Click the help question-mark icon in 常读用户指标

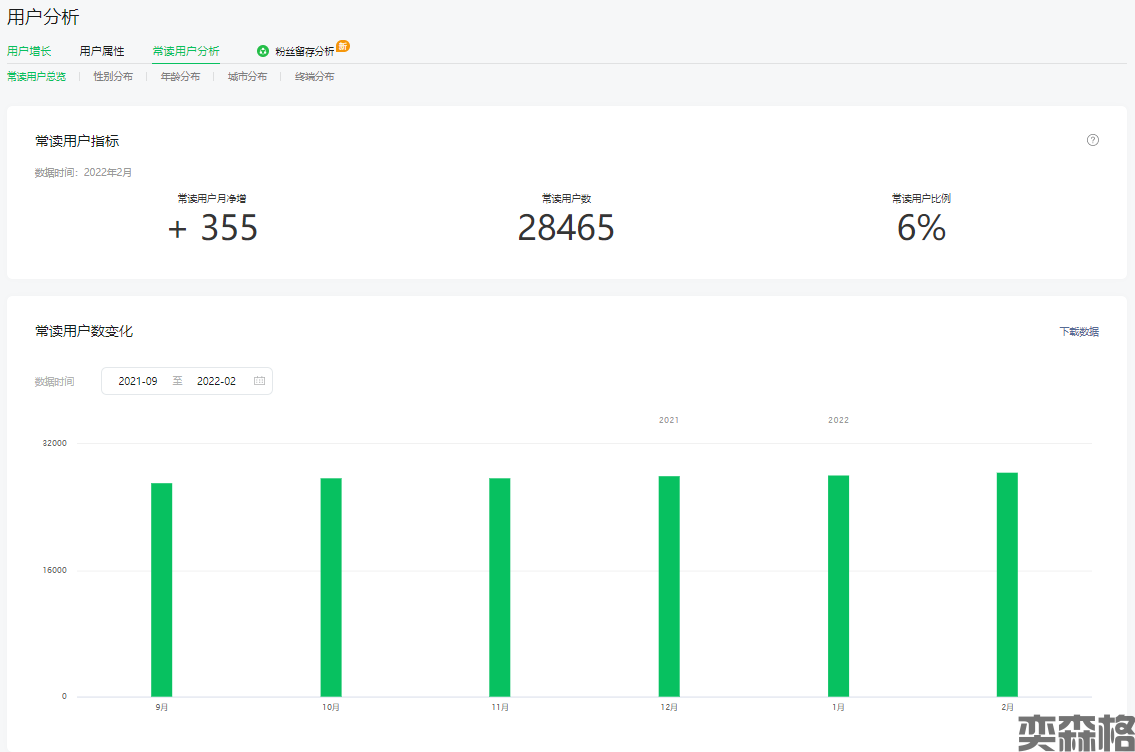pos(1092,140)
